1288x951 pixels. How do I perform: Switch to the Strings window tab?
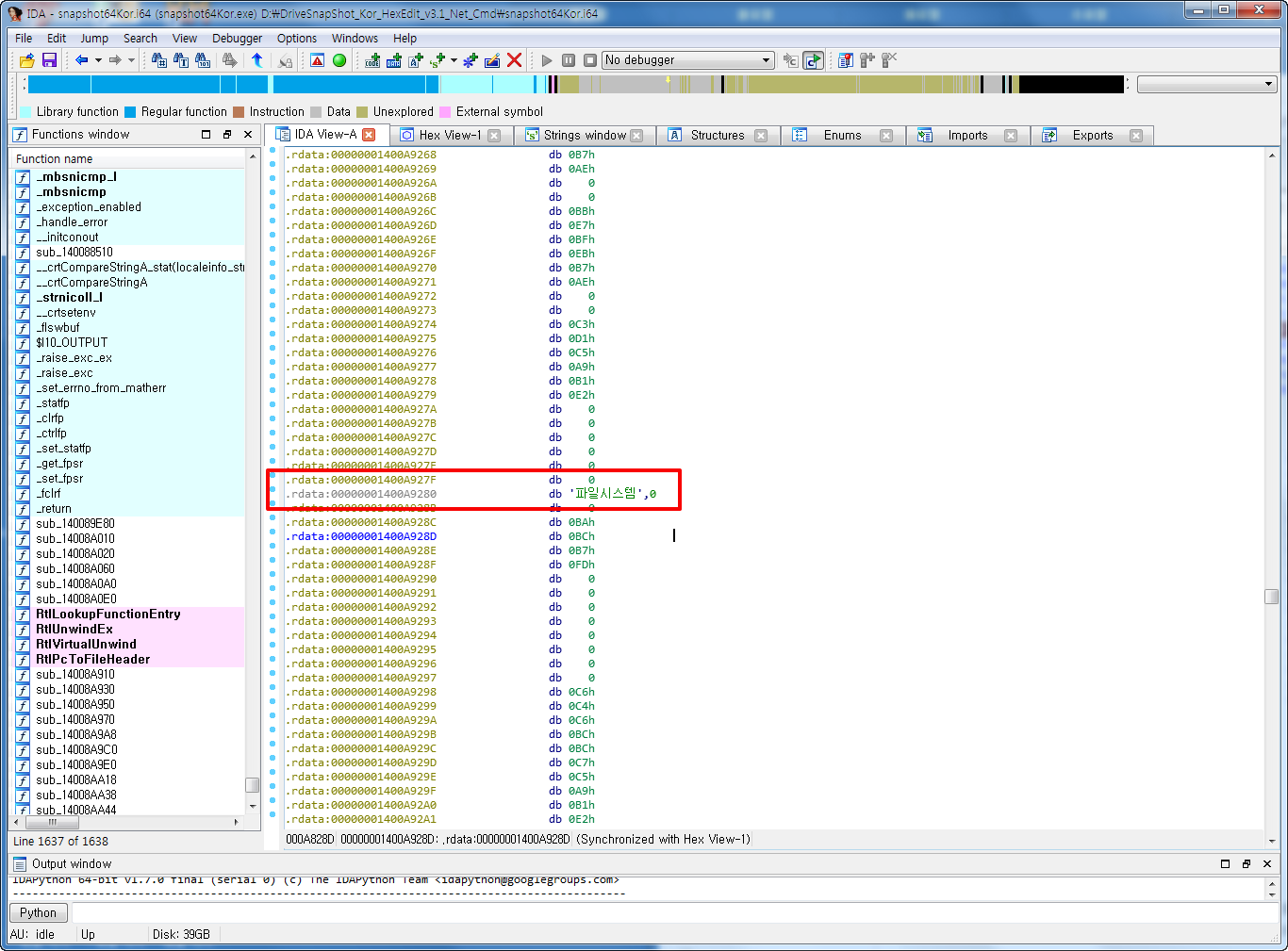[585, 136]
